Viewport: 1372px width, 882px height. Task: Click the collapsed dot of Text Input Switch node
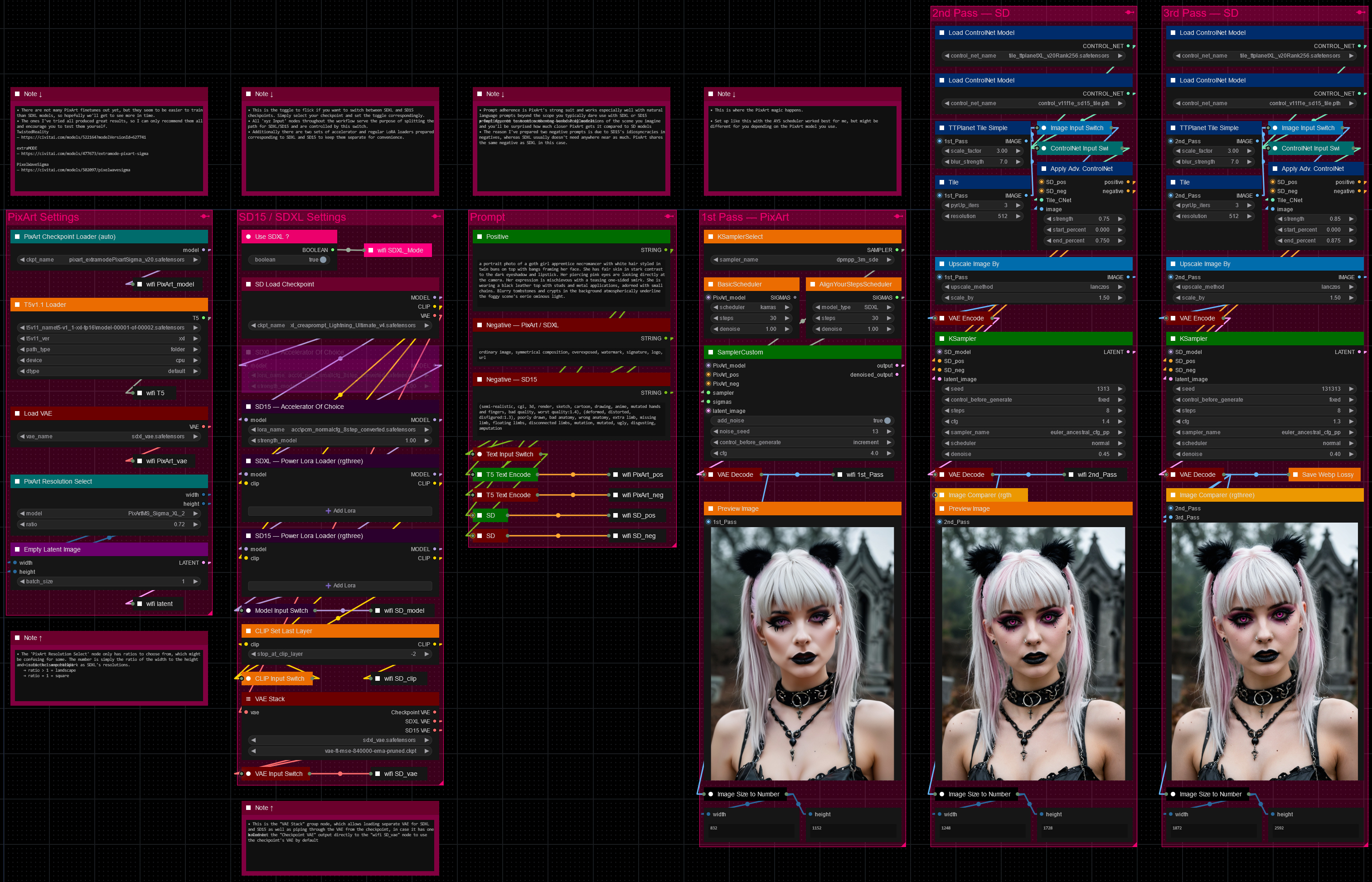pyautogui.click(x=479, y=454)
